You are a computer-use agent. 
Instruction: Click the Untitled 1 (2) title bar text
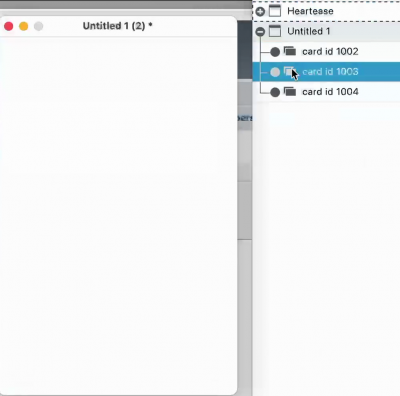pyautogui.click(x=117, y=26)
